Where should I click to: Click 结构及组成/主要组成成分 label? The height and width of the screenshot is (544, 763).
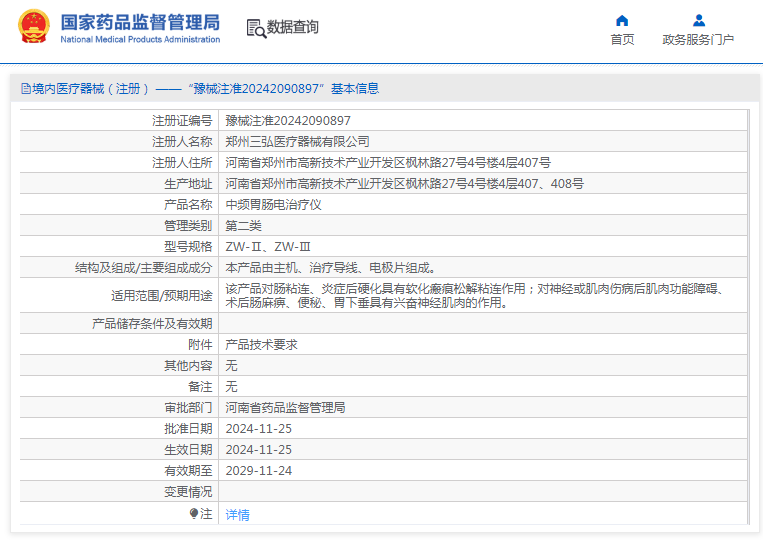pyautogui.click(x=144, y=268)
